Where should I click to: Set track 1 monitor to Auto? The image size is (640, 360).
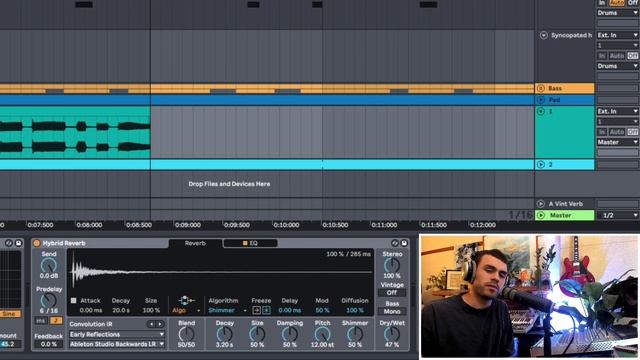tap(617, 132)
